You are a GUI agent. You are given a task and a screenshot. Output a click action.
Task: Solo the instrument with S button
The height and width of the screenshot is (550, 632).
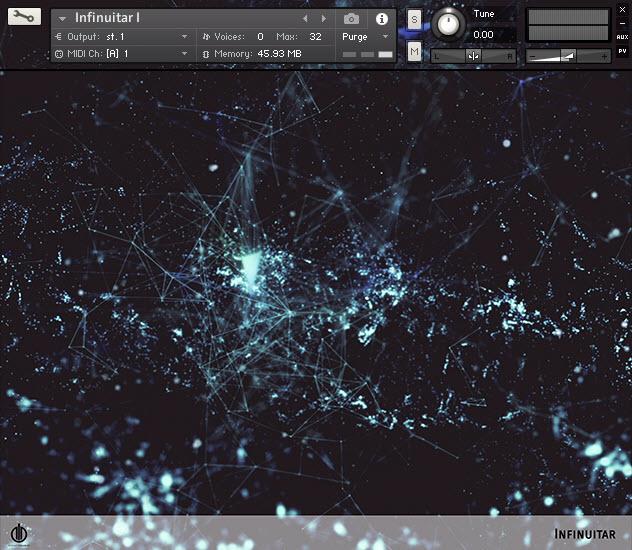pos(414,19)
